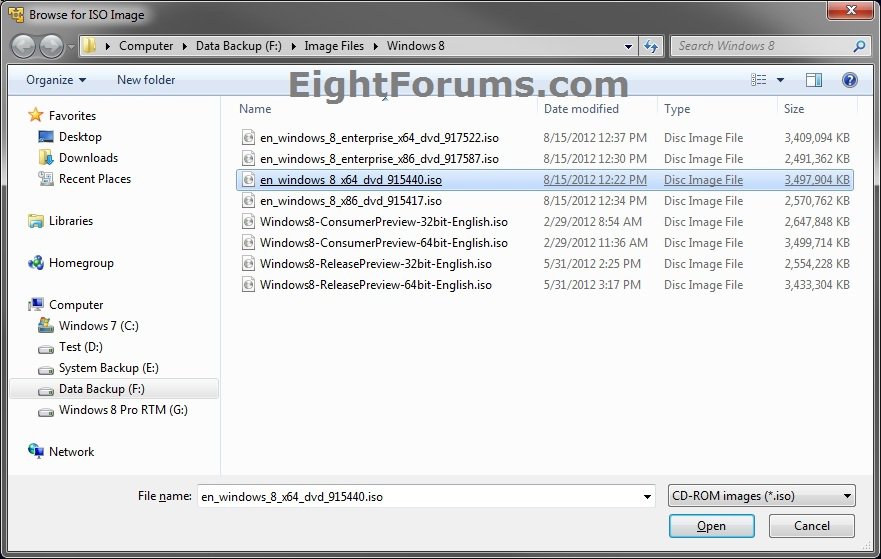Click the Downloads folder icon
The height and width of the screenshot is (559, 881).
click(46, 158)
